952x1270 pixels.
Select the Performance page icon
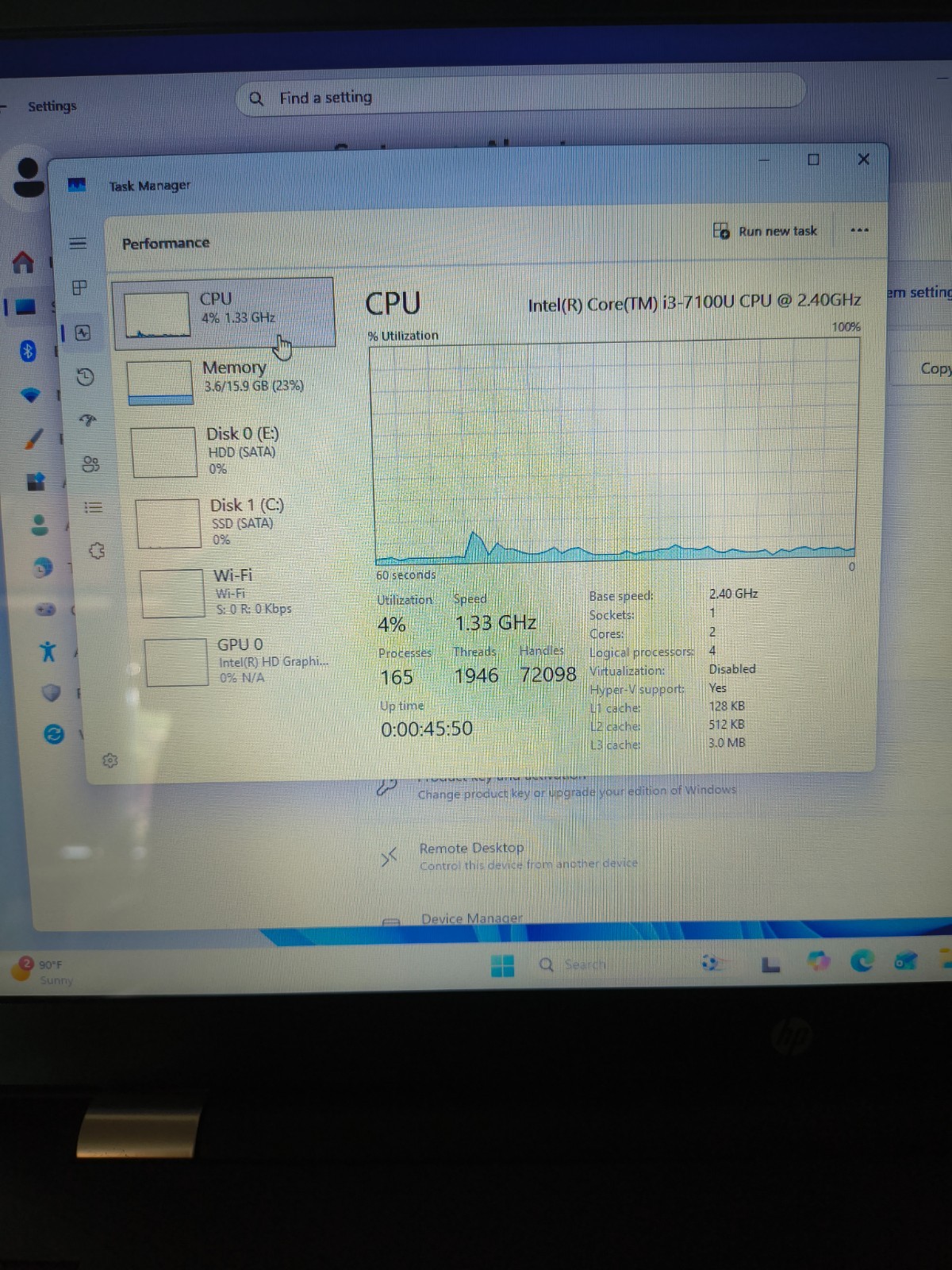coord(83,333)
